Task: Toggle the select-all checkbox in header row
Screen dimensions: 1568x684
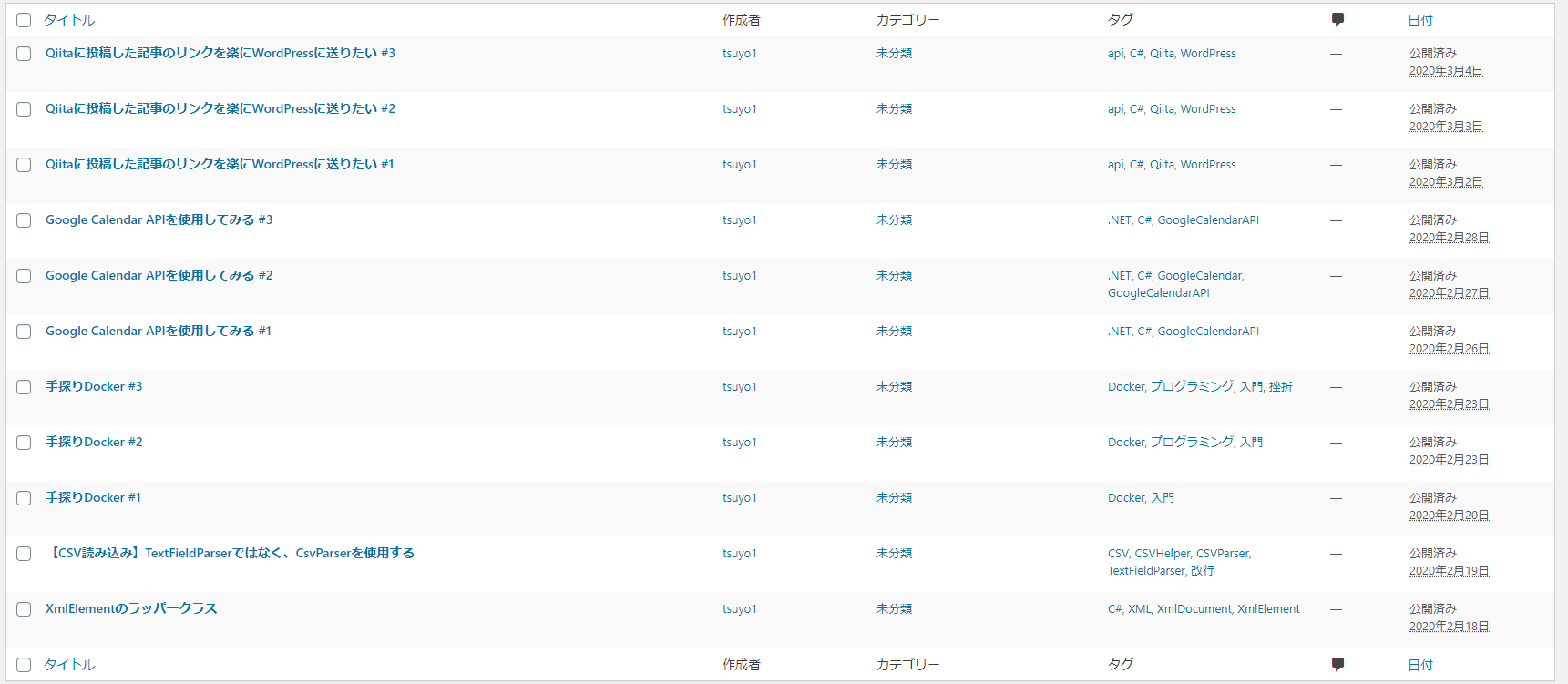Action: tap(24, 20)
